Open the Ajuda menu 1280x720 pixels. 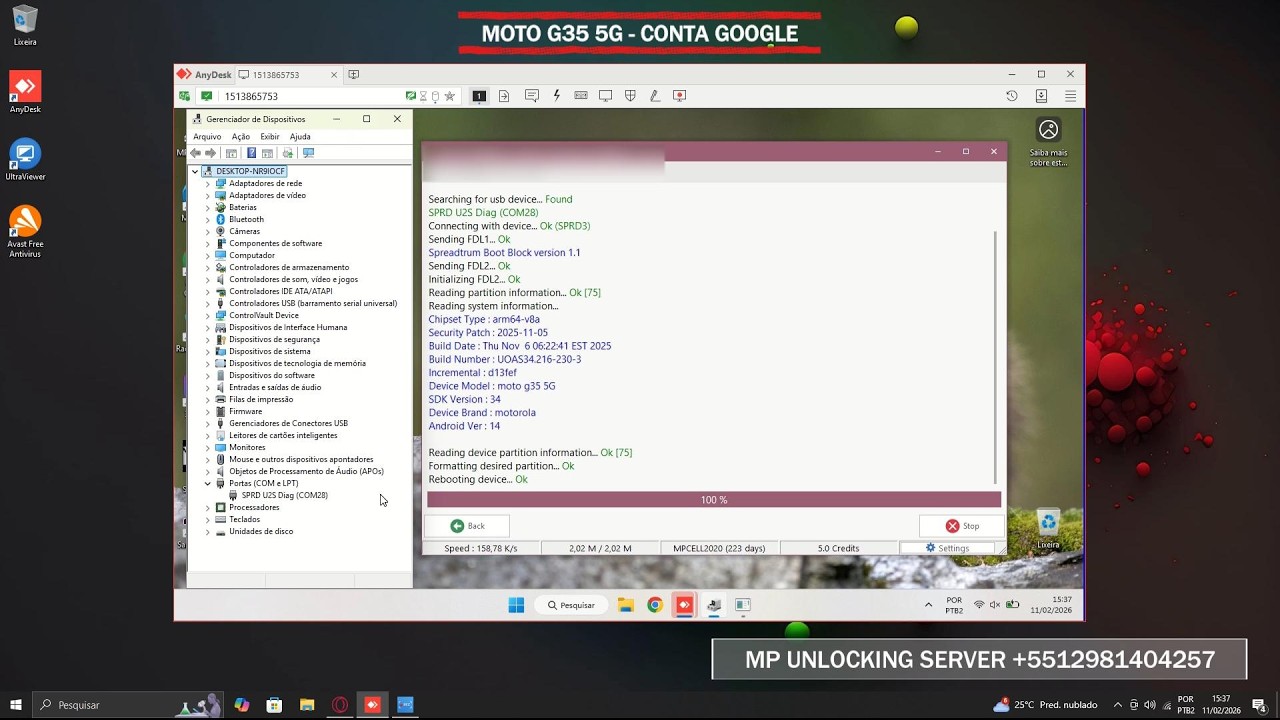click(300, 137)
